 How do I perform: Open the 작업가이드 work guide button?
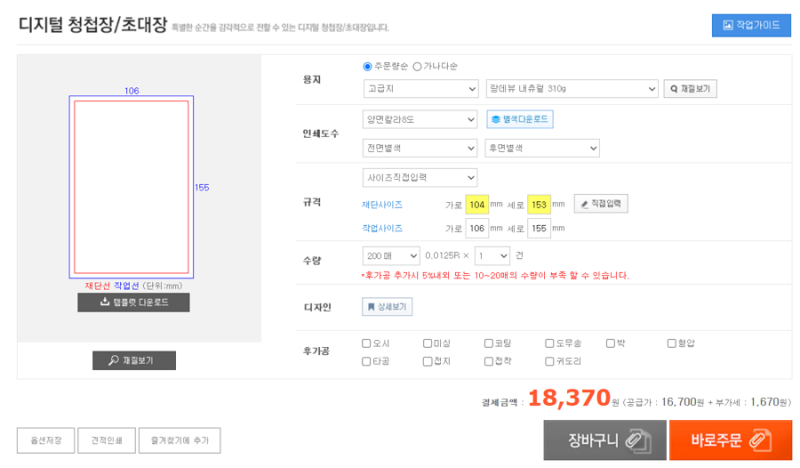(x=751, y=25)
